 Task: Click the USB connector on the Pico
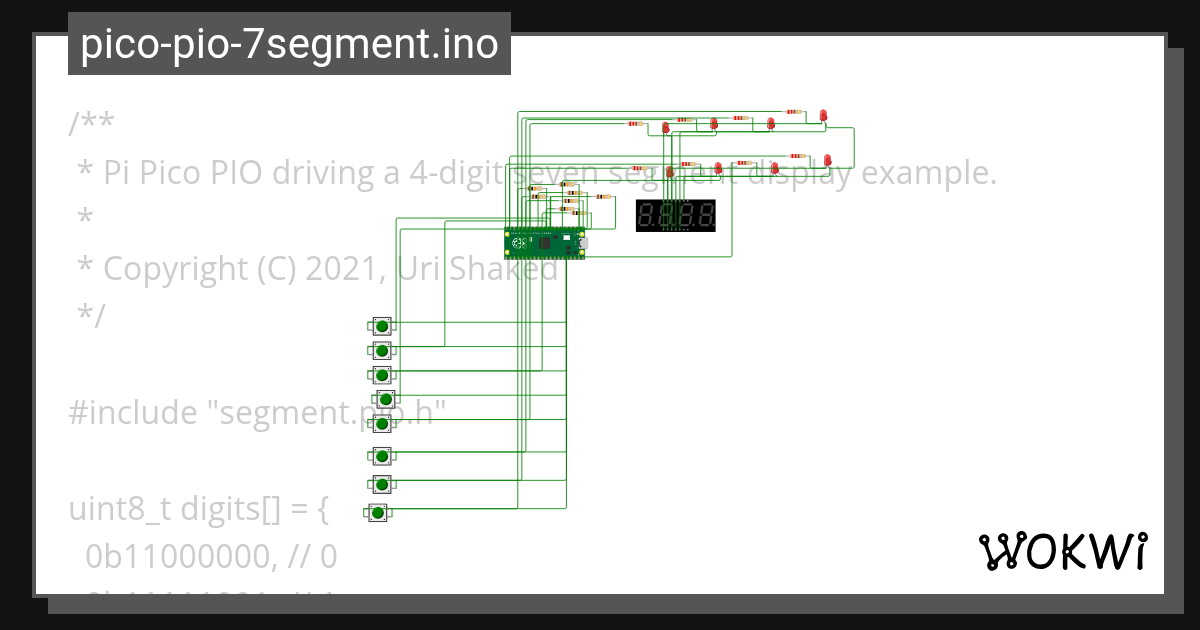[x=584, y=243]
